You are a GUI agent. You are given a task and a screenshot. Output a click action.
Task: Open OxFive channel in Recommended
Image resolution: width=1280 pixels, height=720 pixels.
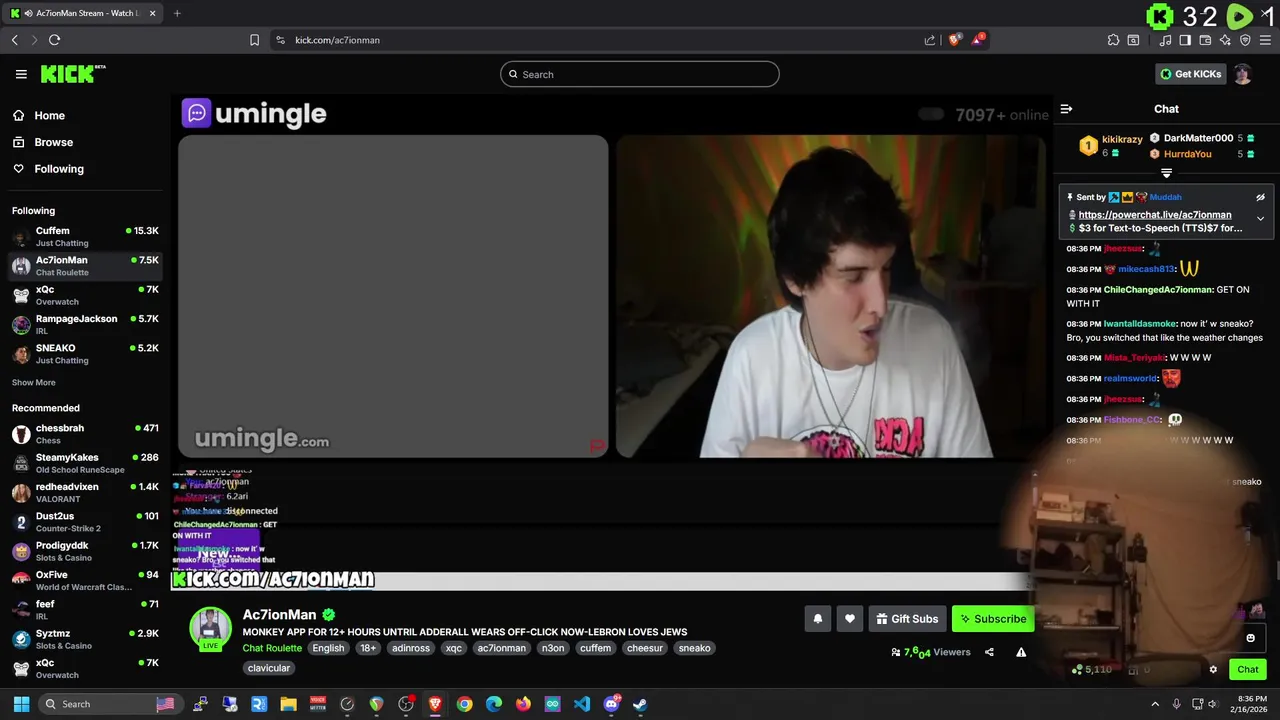coord(85,580)
